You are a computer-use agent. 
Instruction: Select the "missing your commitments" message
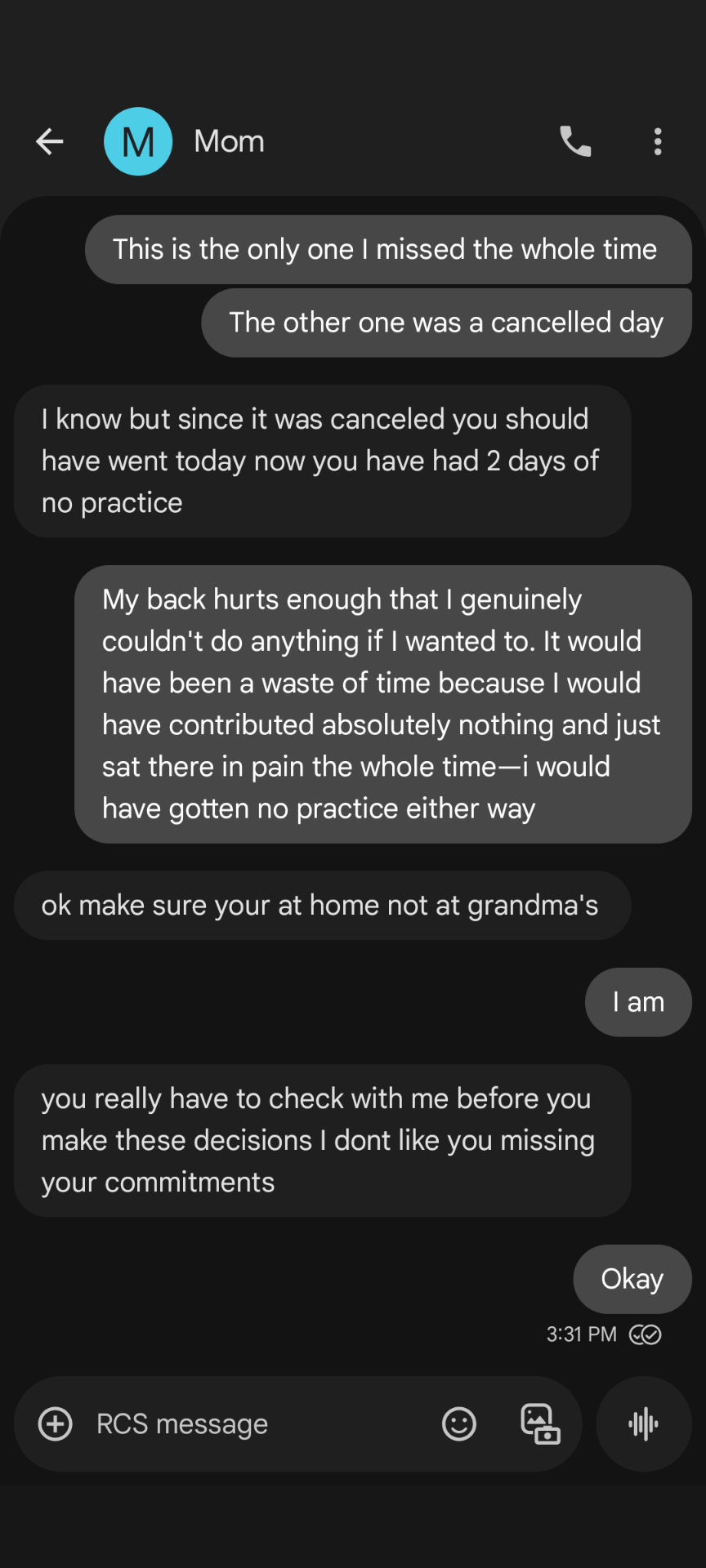[322, 1140]
